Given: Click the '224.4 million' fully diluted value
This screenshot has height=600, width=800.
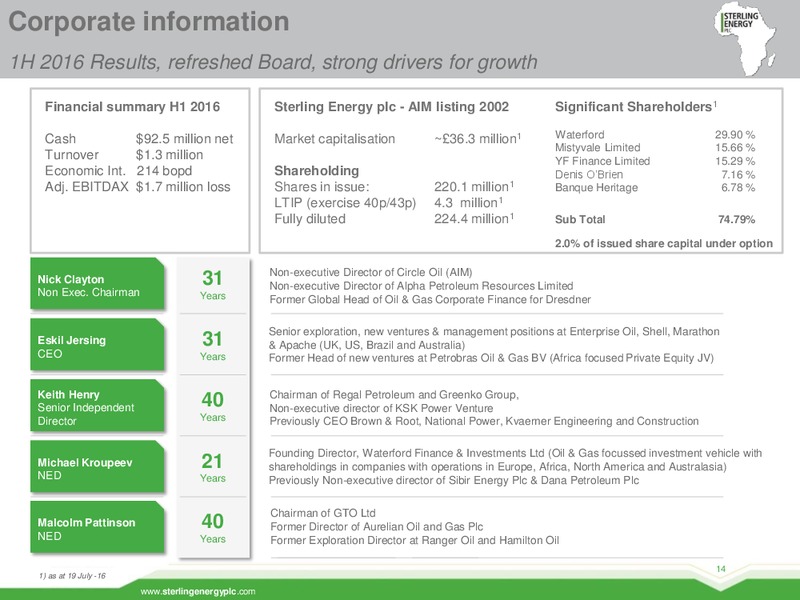Looking at the screenshot, I should [474, 218].
